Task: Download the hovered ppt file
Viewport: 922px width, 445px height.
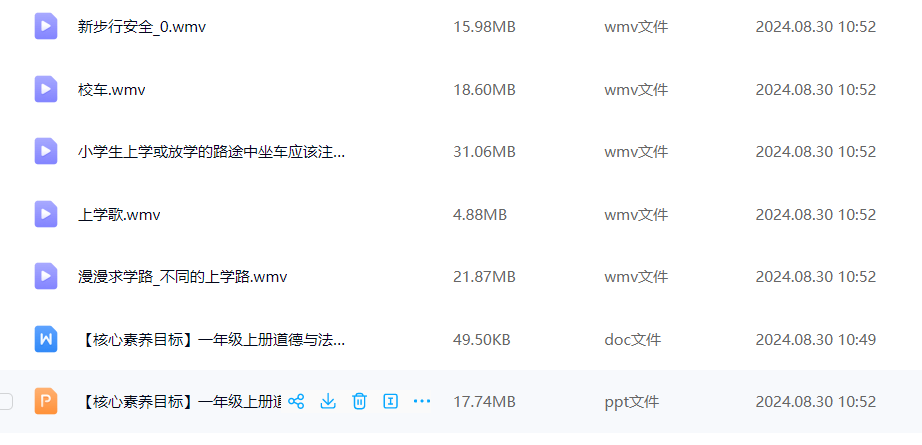Action: 328,401
